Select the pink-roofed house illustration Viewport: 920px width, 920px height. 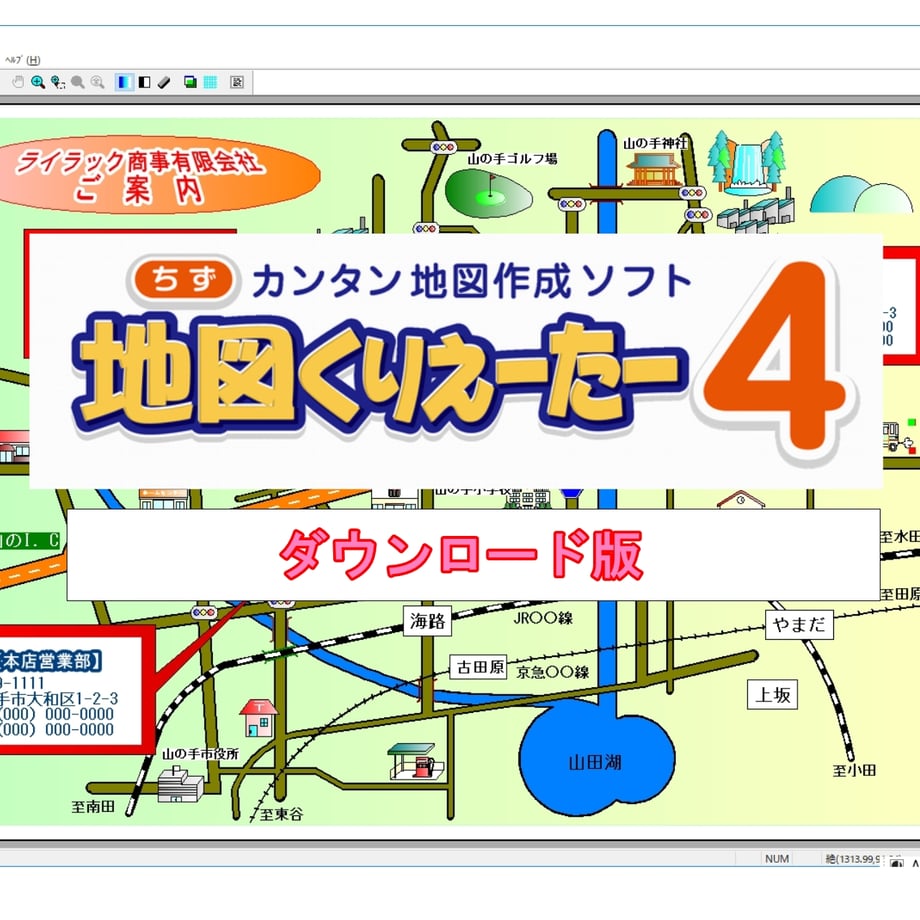pos(258,718)
